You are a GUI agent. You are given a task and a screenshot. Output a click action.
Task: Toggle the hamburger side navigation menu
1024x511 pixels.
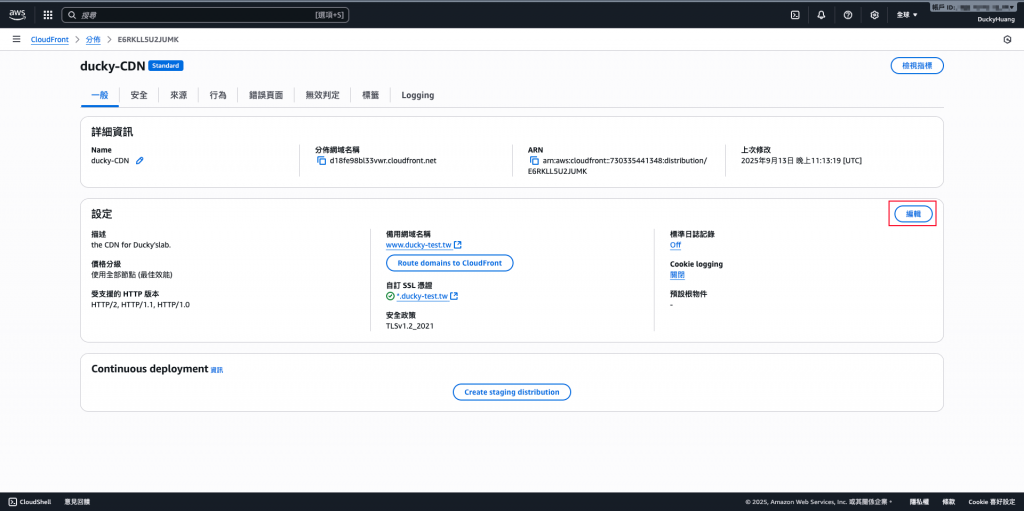(16, 39)
